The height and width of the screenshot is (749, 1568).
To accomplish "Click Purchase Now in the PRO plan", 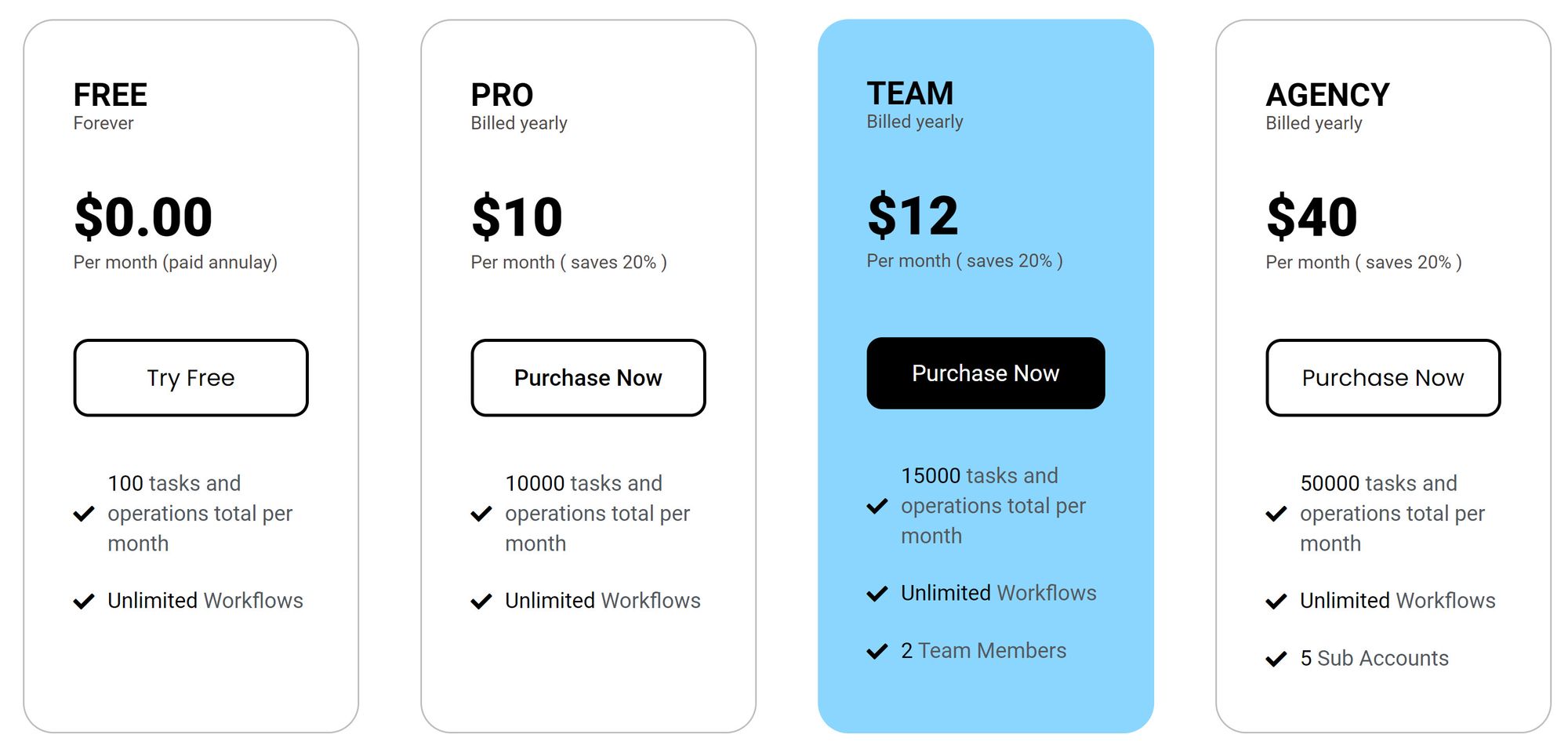I will [x=588, y=377].
